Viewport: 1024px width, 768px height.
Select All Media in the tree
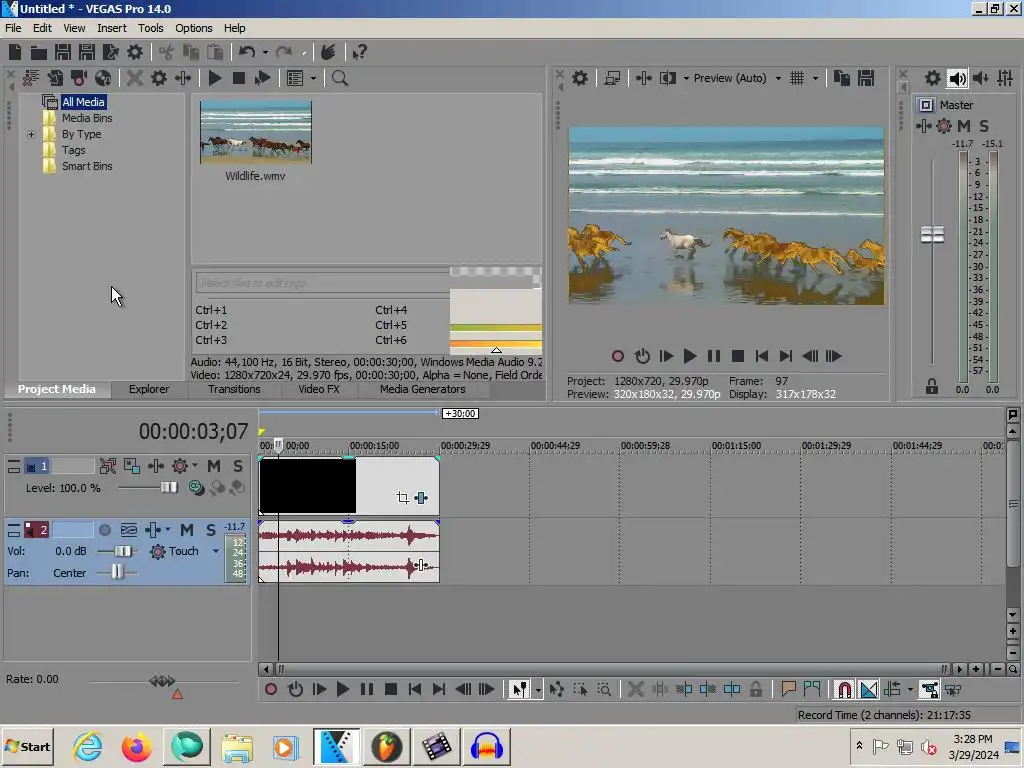(83, 102)
